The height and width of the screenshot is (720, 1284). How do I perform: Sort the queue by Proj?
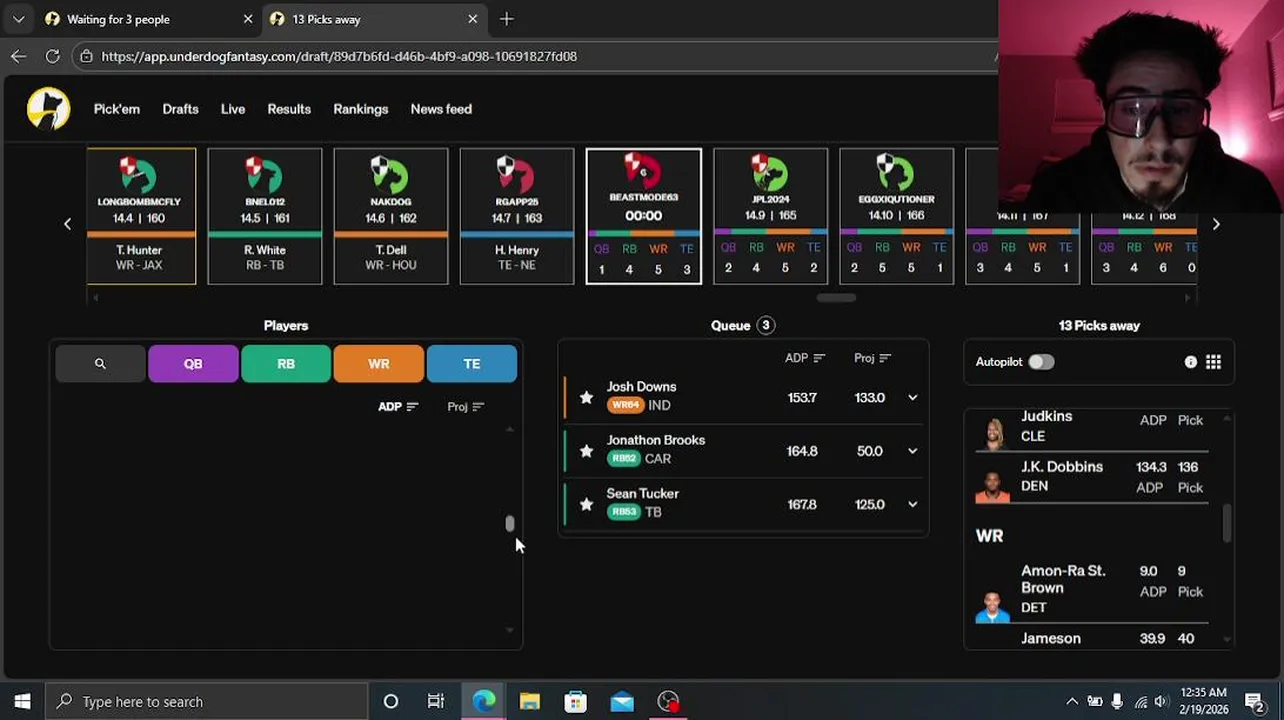pos(872,358)
